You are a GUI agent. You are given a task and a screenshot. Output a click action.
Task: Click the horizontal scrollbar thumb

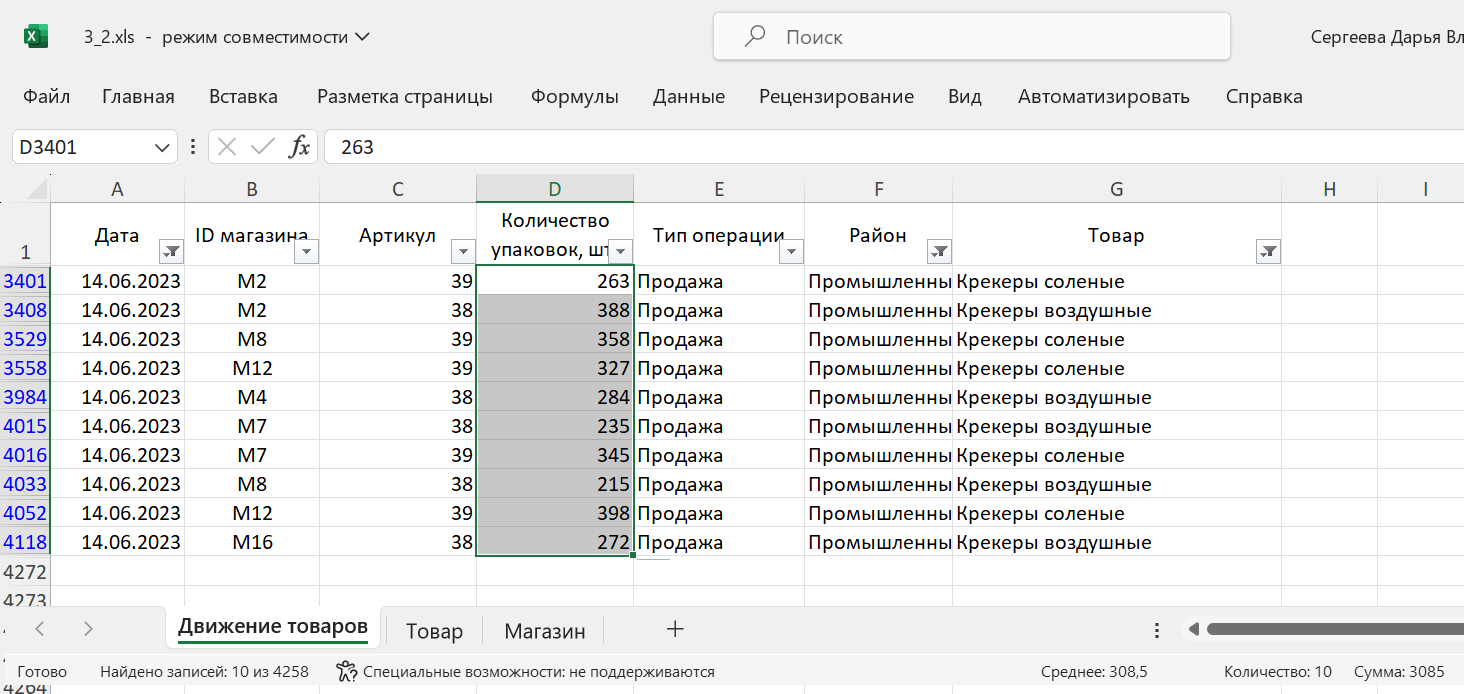tap(1335, 630)
